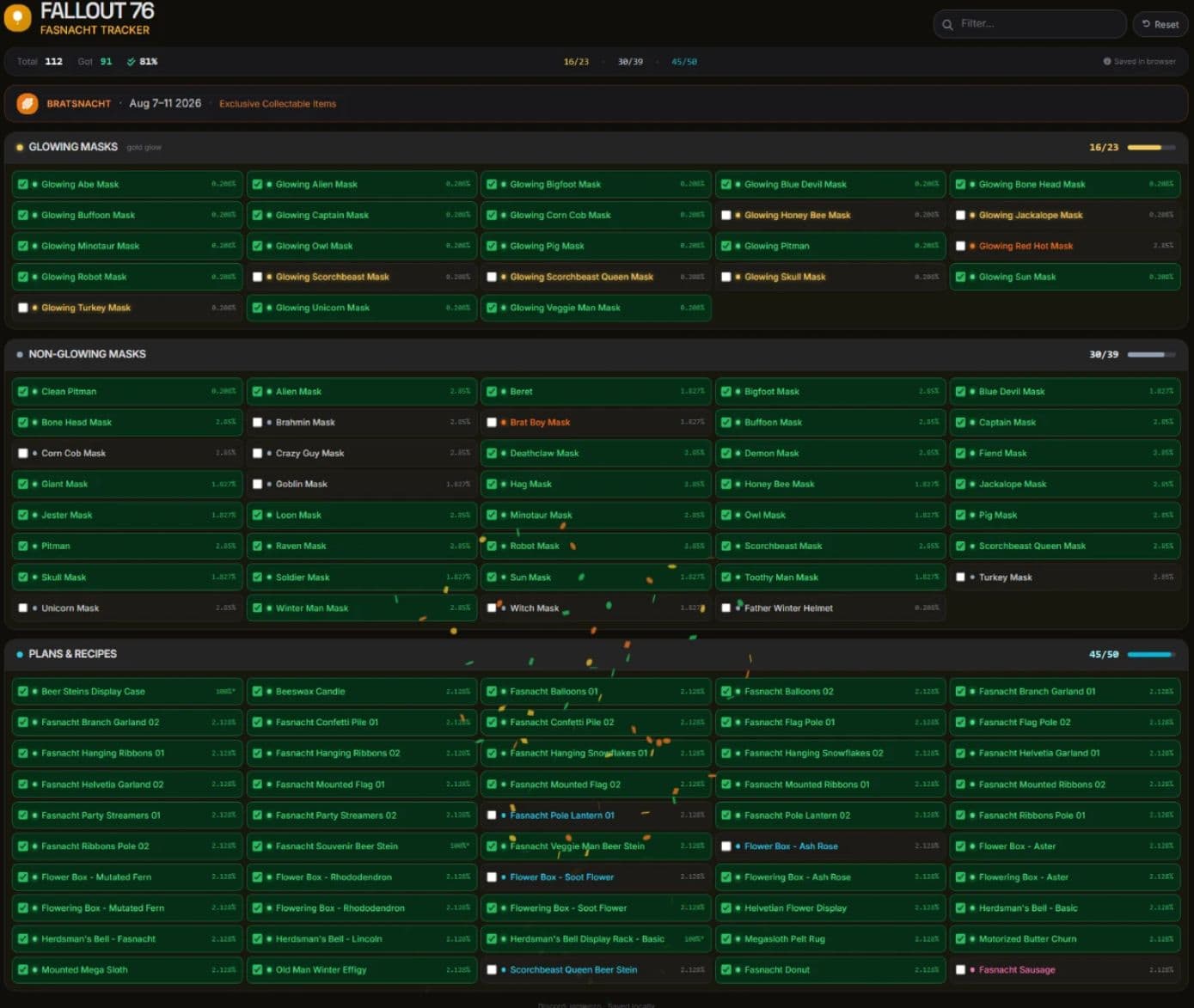The height and width of the screenshot is (1008, 1194).
Task: Focus the Filter search field
Action: [1030, 24]
